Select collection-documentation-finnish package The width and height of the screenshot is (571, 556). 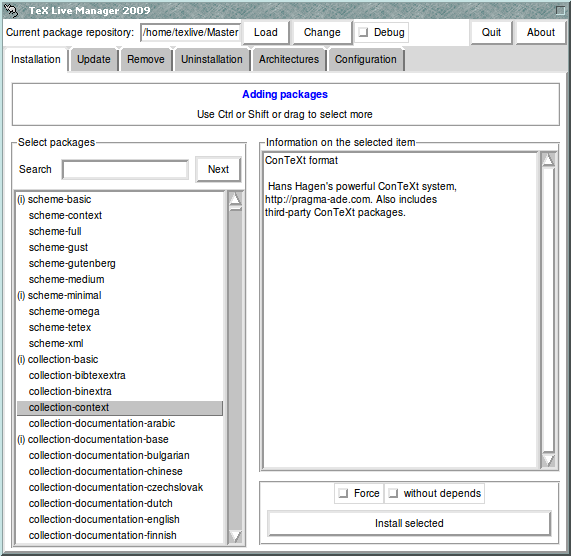119,536
